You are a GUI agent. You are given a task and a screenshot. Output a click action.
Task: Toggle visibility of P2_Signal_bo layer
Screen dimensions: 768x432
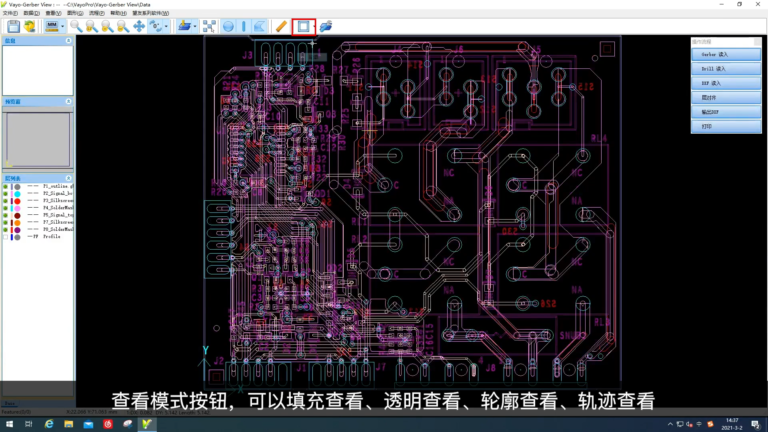pyautogui.click(x=5, y=194)
